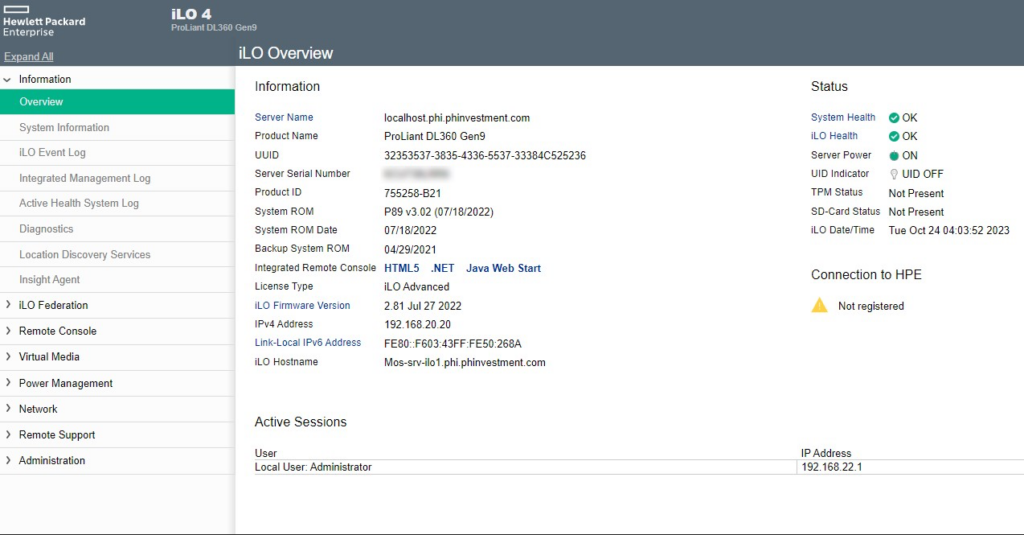Open Insight Agent page
Viewport: 1024px width, 535px height.
pyautogui.click(x=118, y=280)
